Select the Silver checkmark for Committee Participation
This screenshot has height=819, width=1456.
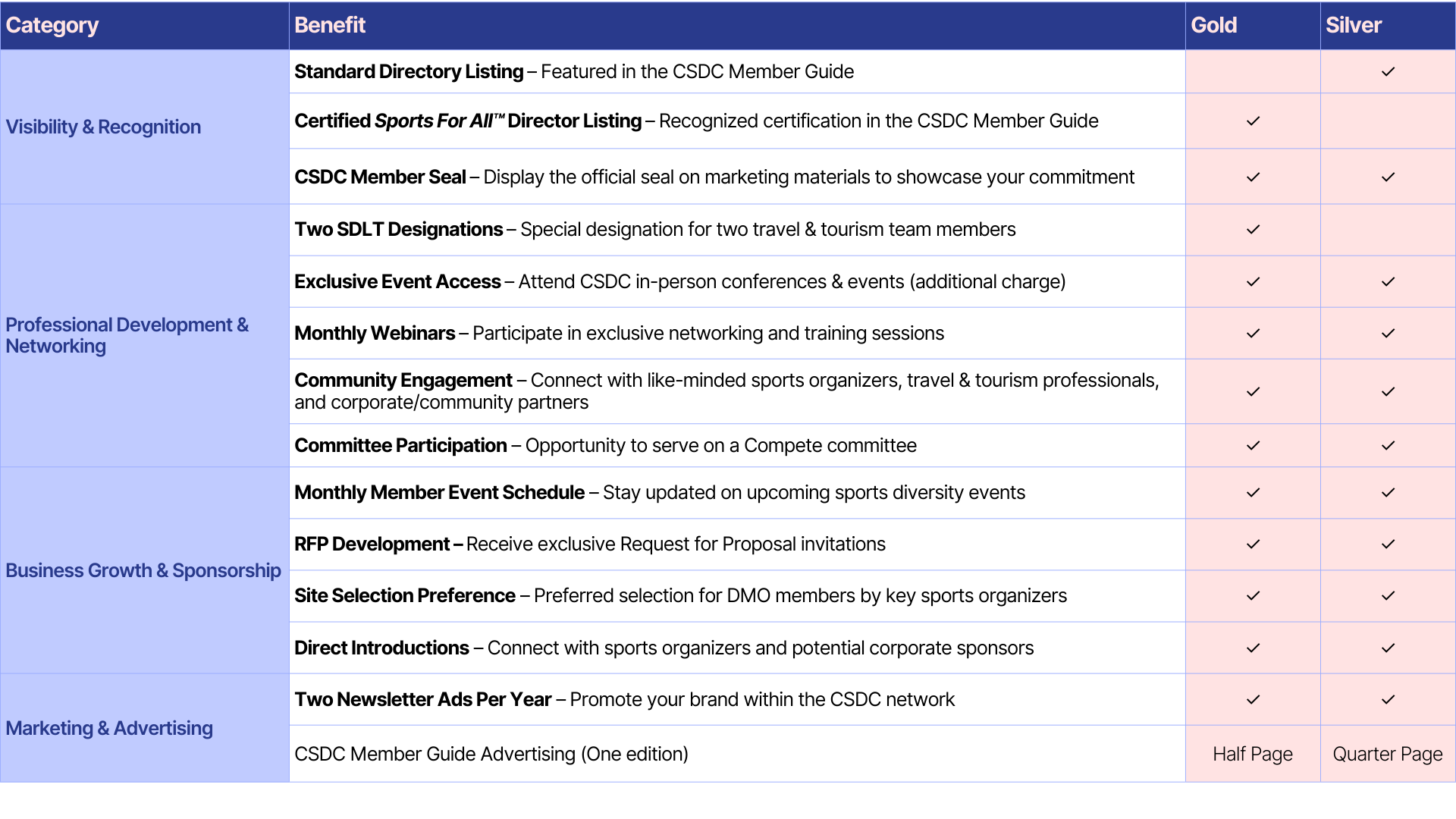click(1388, 446)
